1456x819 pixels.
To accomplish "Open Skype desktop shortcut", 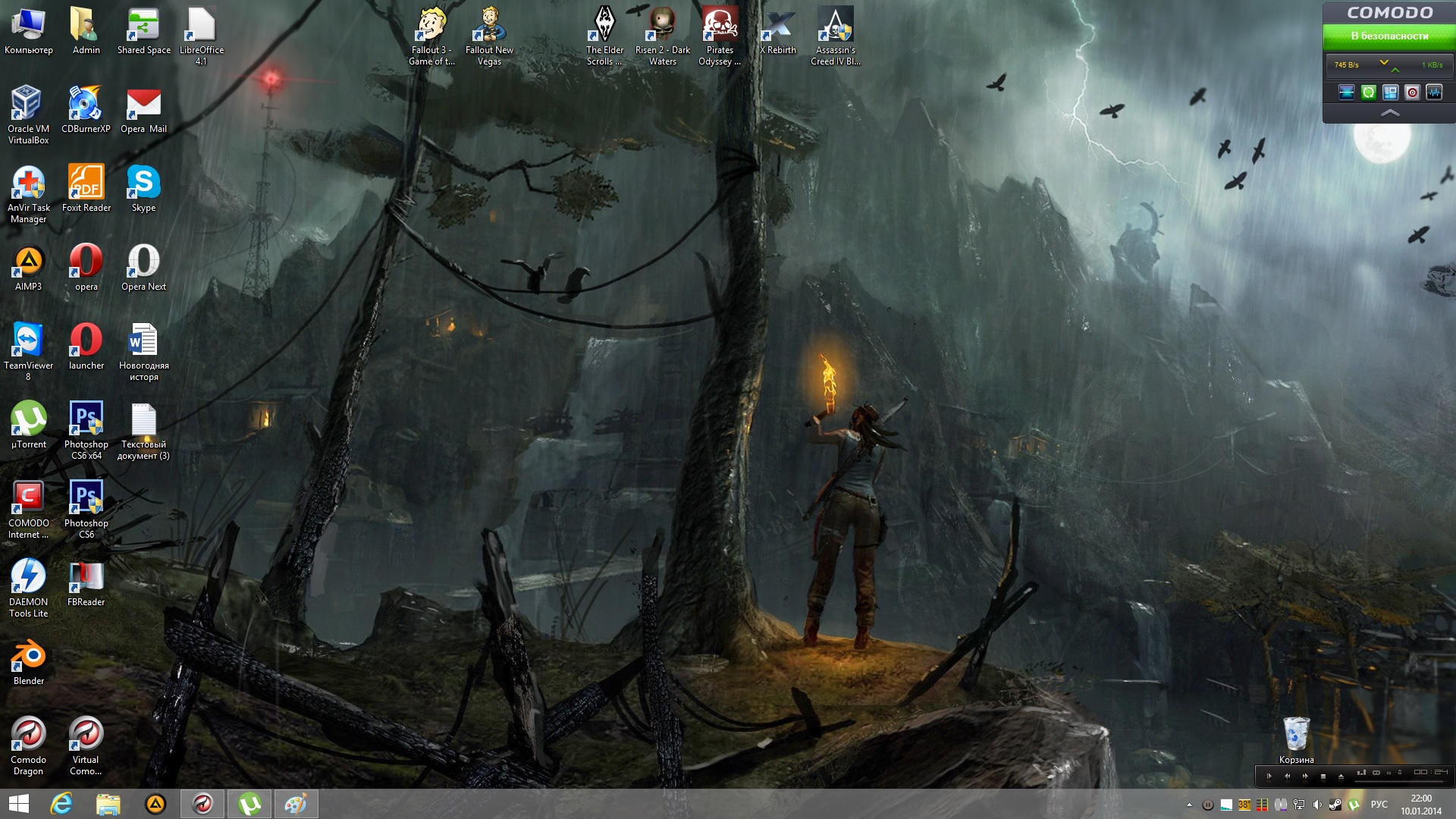I will click(143, 183).
